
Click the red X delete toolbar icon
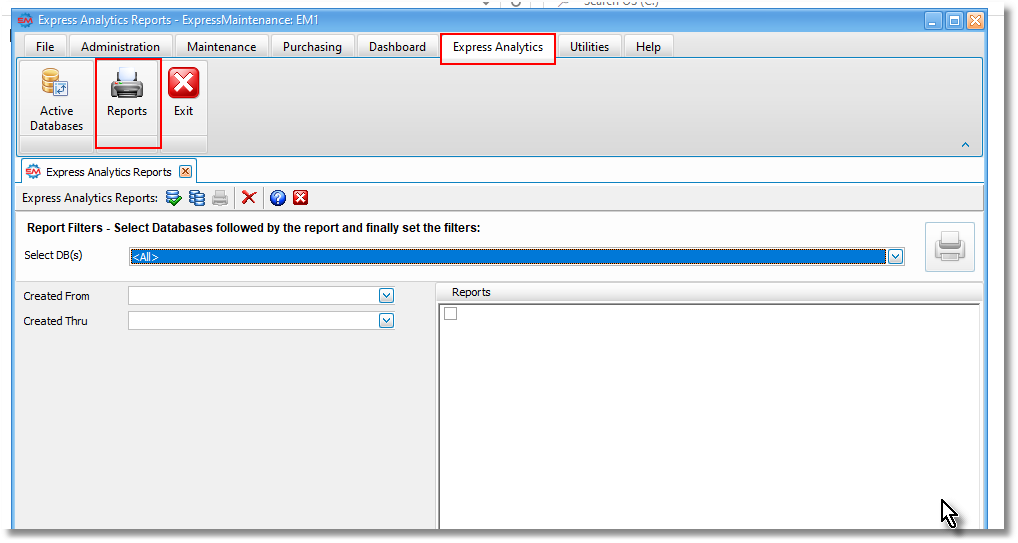pyautogui.click(x=249, y=197)
